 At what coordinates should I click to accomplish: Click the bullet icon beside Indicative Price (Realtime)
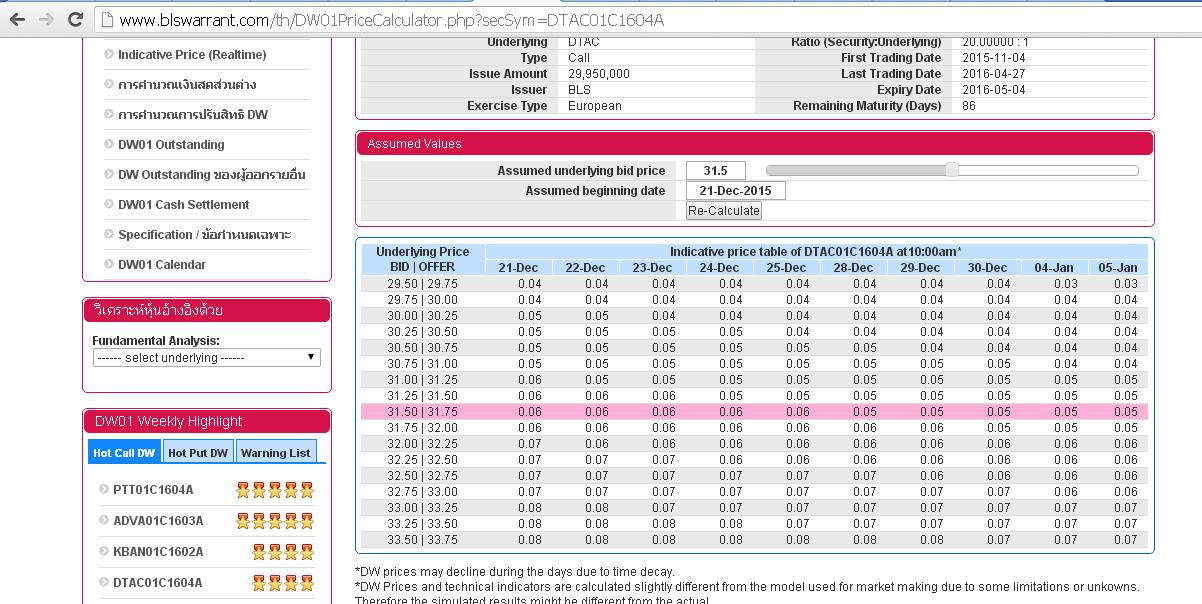[109, 54]
